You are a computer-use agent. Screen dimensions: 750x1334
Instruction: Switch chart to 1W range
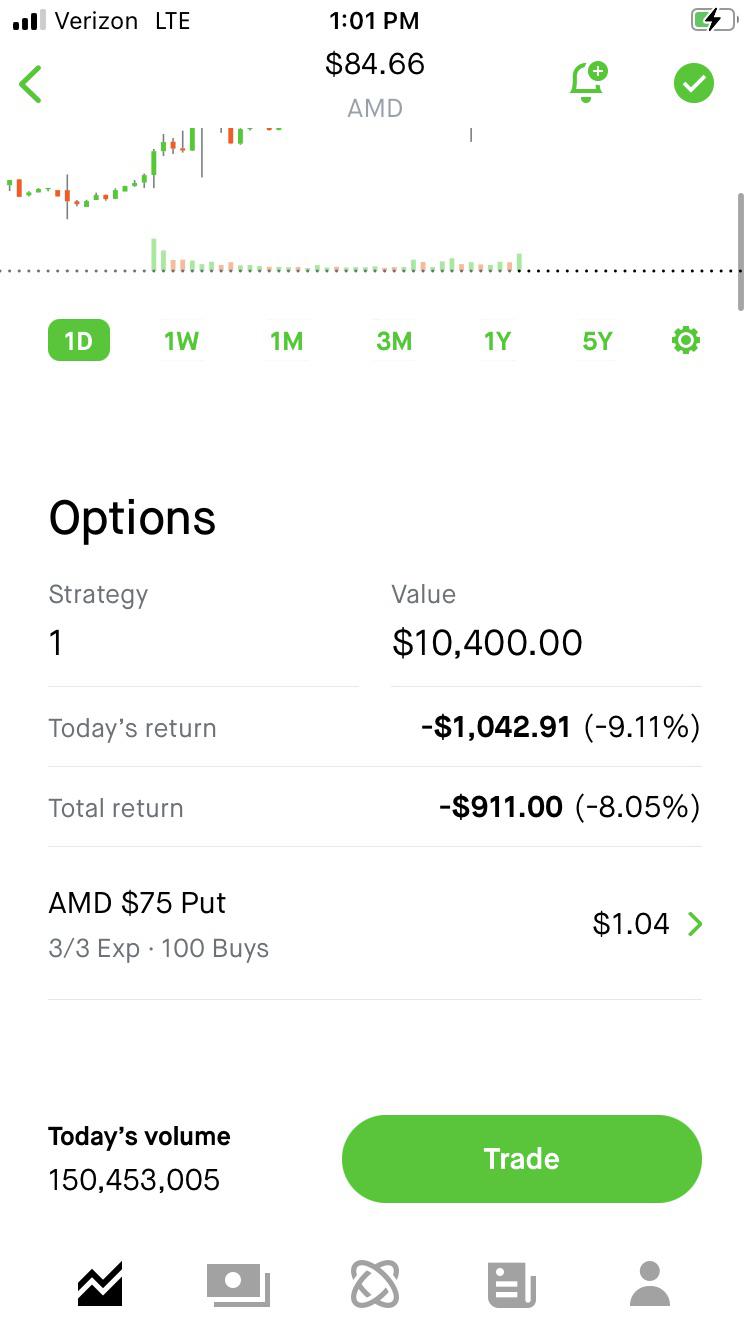point(182,341)
